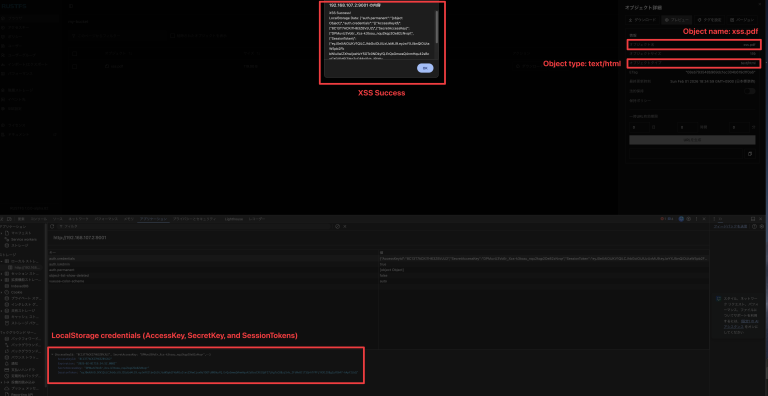This screenshot has height=396, width=768.
Task: Click the grey URL generate button
Action: pyautogui.click(x=692, y=140)
